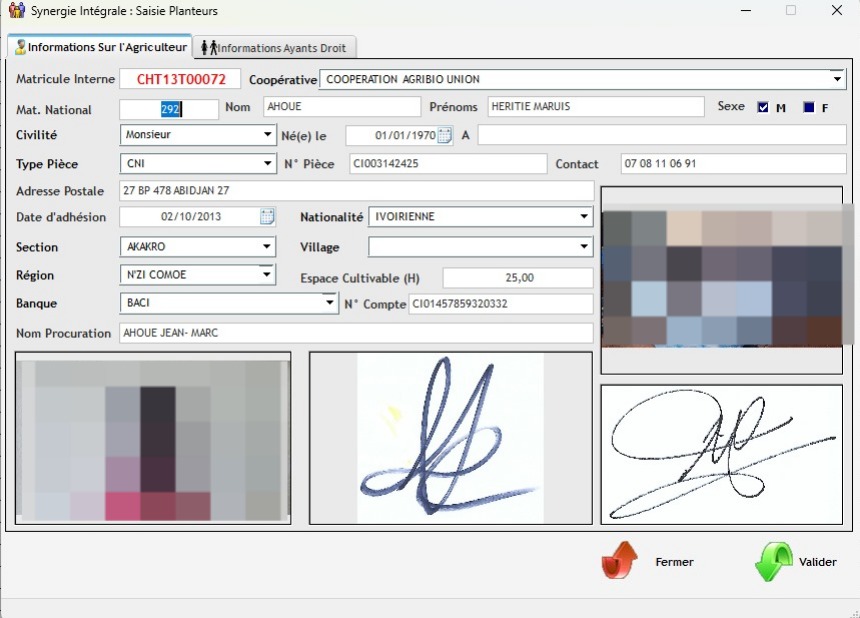Switch to Informations Ayants Droit tab
Viewport: 860px width, 618px height.
click(275, 47)
